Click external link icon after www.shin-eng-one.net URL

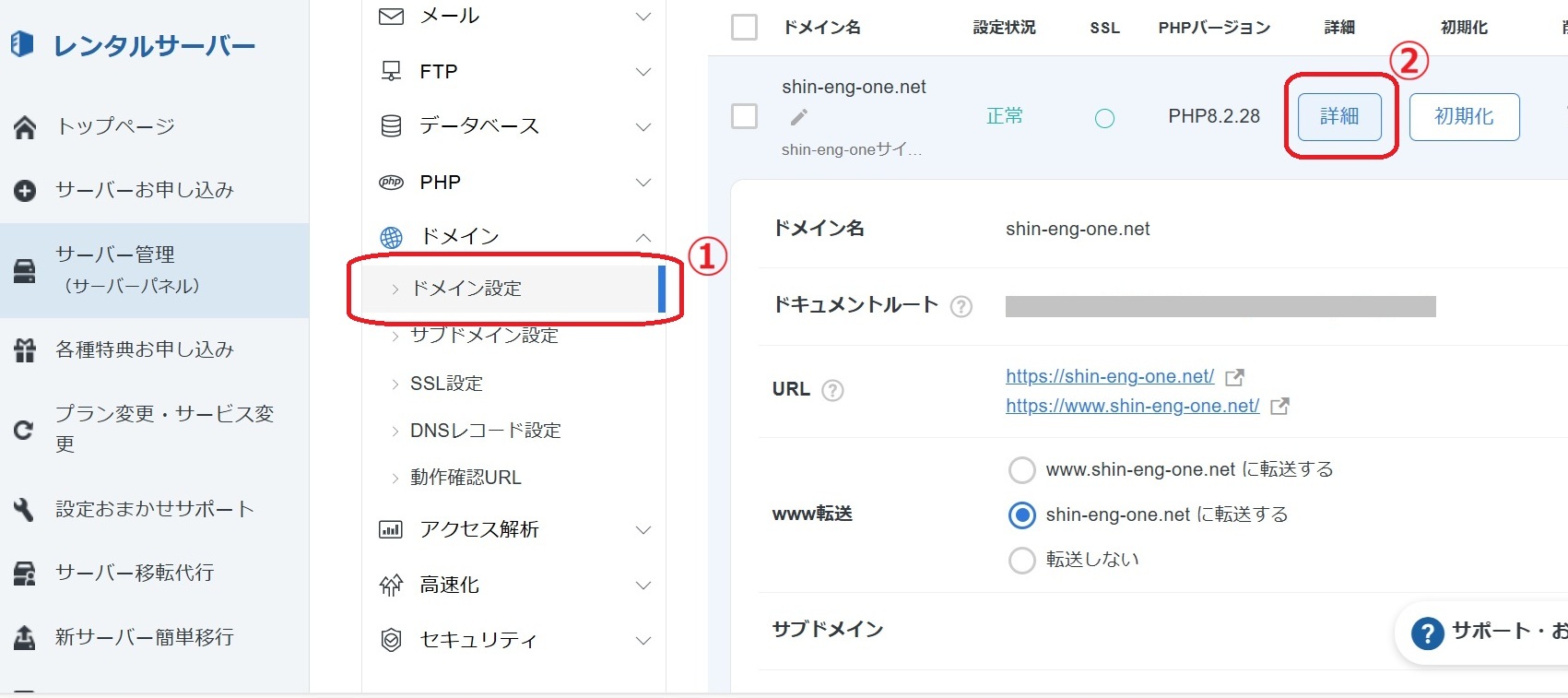click(1279, 407)
